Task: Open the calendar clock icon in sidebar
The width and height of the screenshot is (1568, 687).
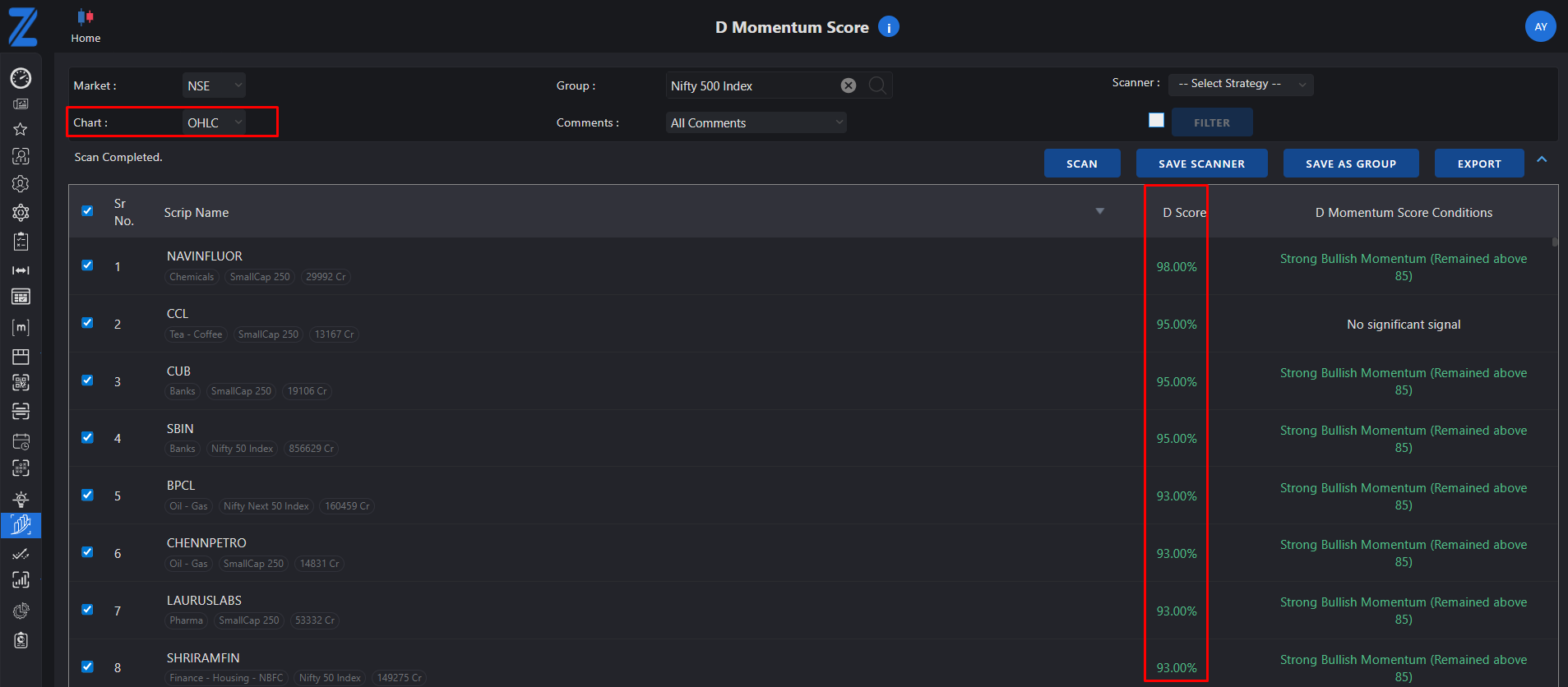Action: click(x=21, y=441)
